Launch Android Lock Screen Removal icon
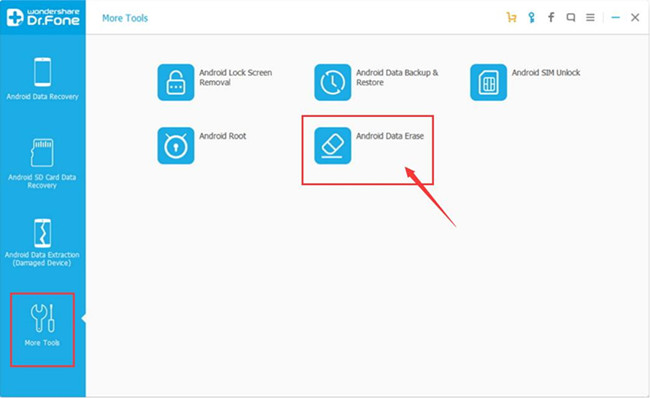Image resolution: width=650 pixels, height=398 pixels. coord(176,82)
